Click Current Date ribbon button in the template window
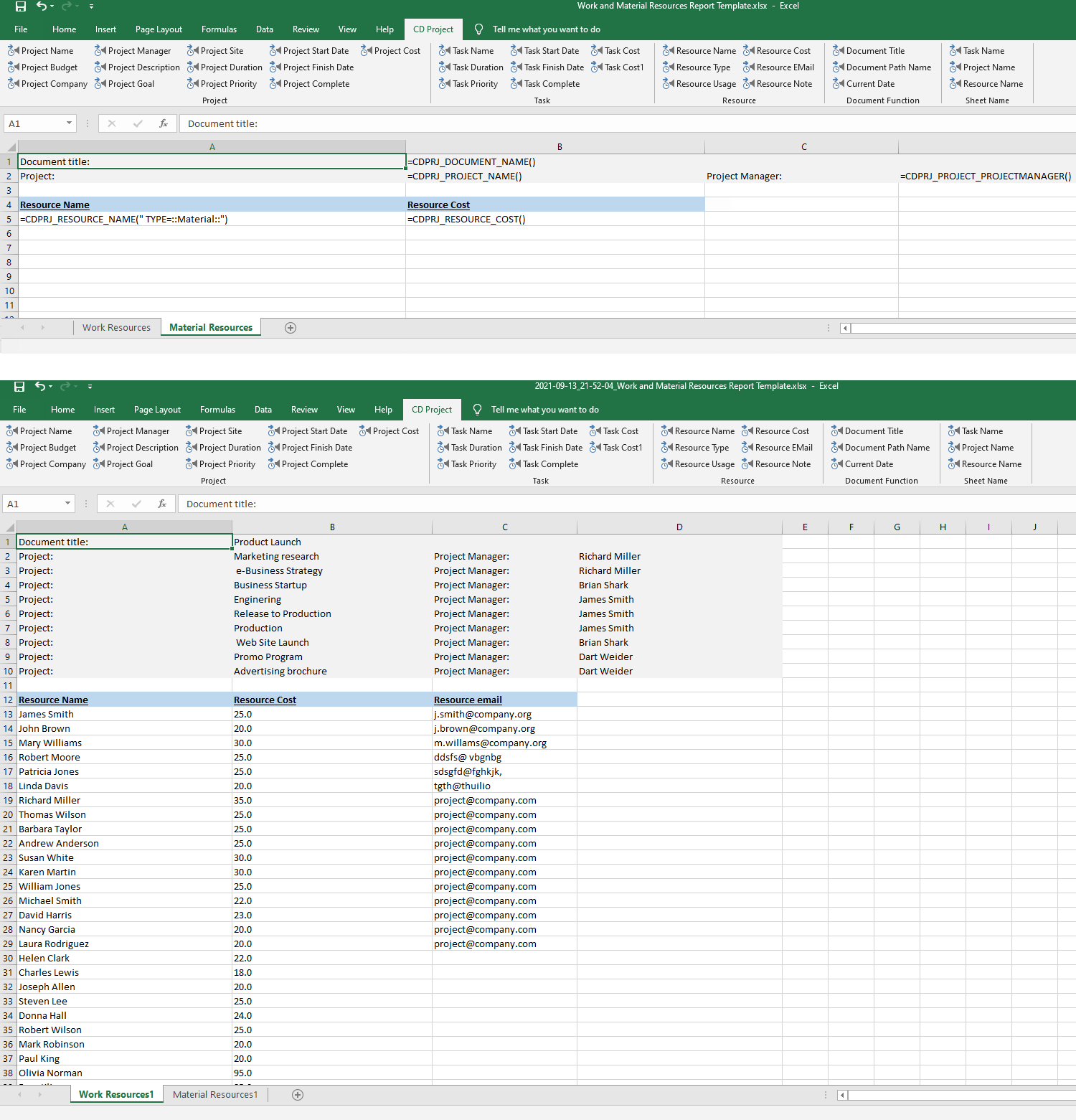The image size is (1076, 1120). click(x=864, y=84)
